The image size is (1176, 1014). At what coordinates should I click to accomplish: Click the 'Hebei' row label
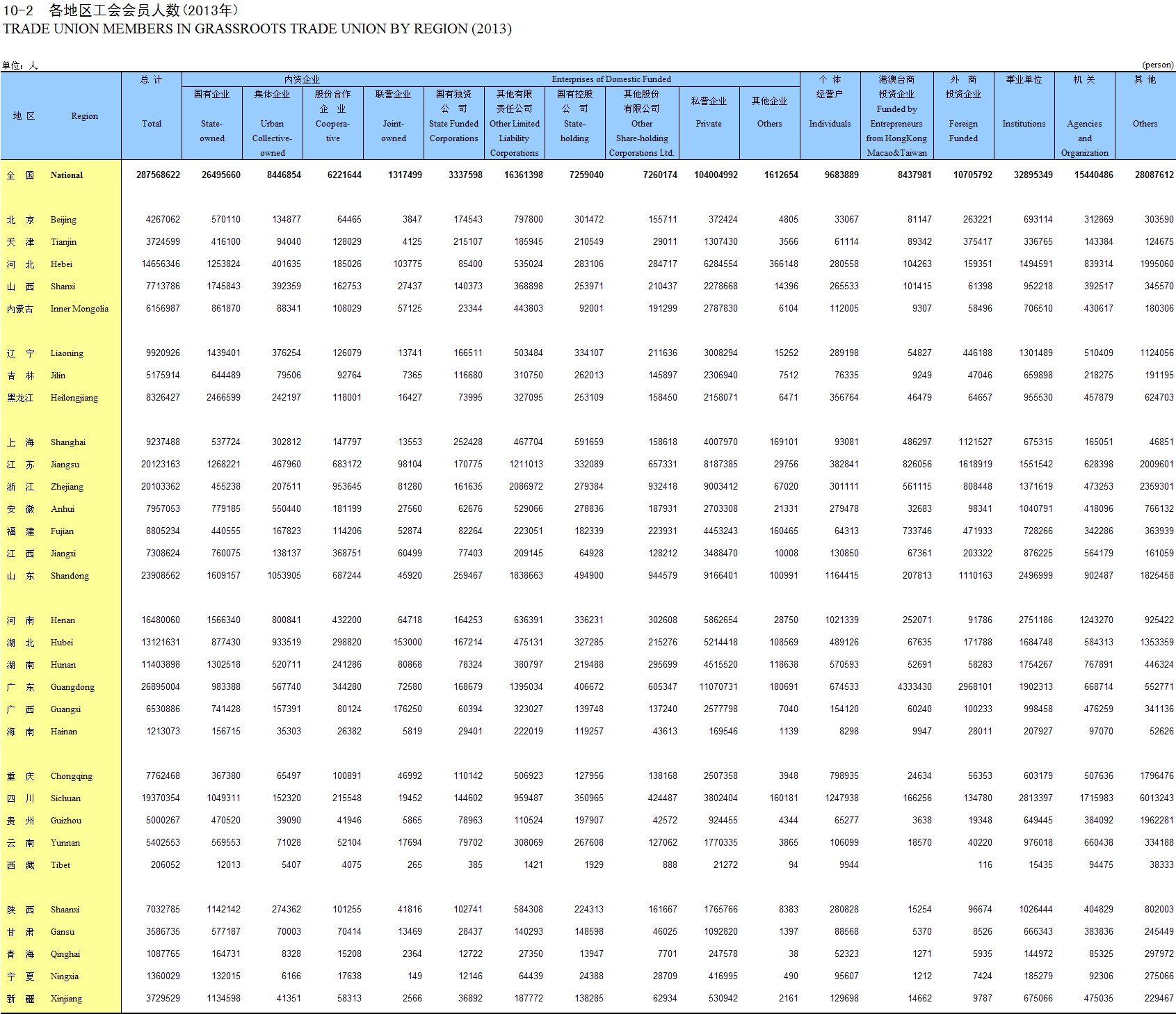point(61,264)
